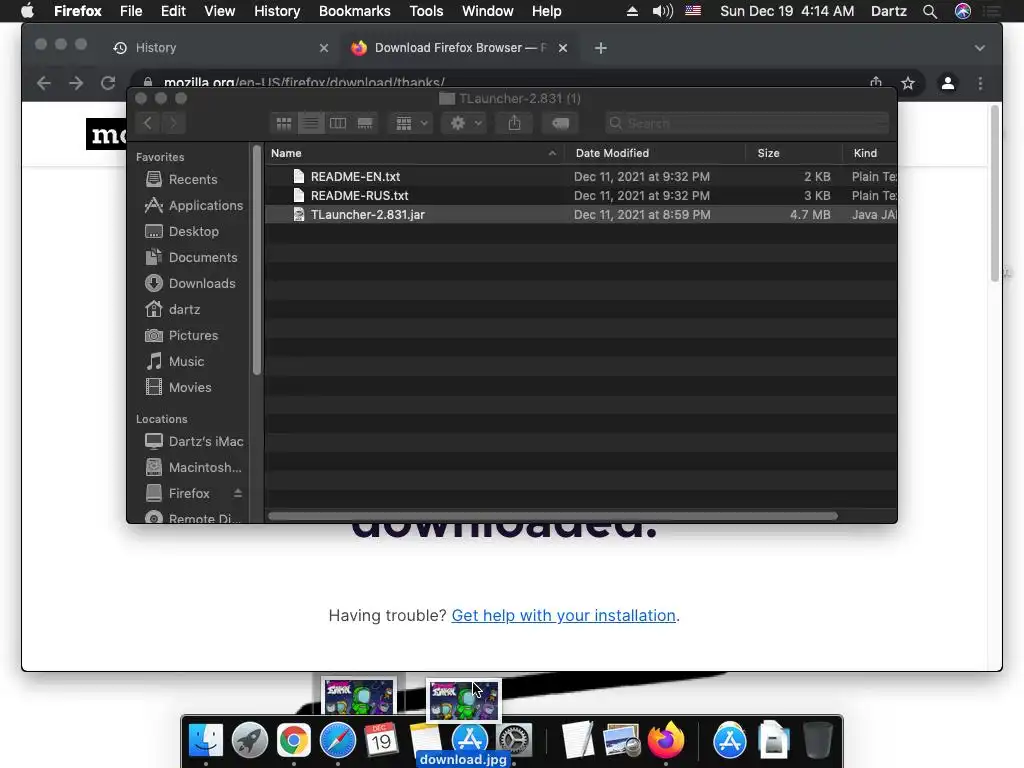The height and width of the screenshot is (768, 1024).
Task: Open Google Chrome from the Dock
Action: (294, 741)
